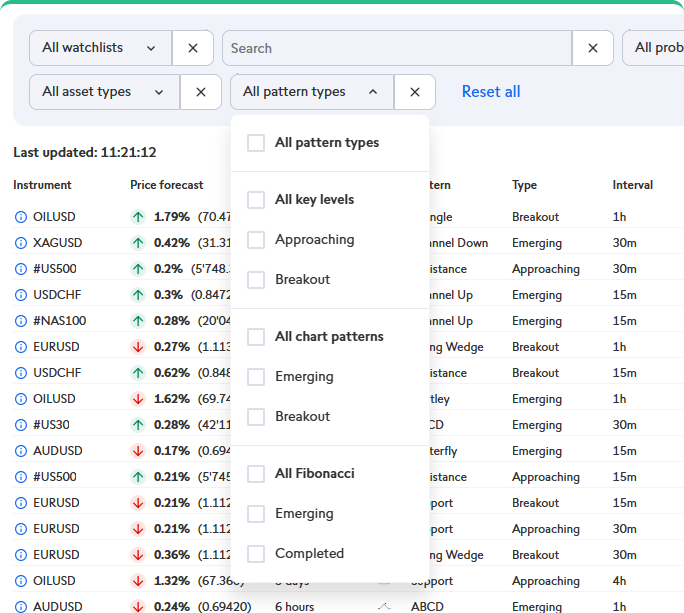Image resolution: width=684 pixels, height=613 pixels.
Task: Open info icon for EURUSD 0.36% row
Action: tap(21, 555)
